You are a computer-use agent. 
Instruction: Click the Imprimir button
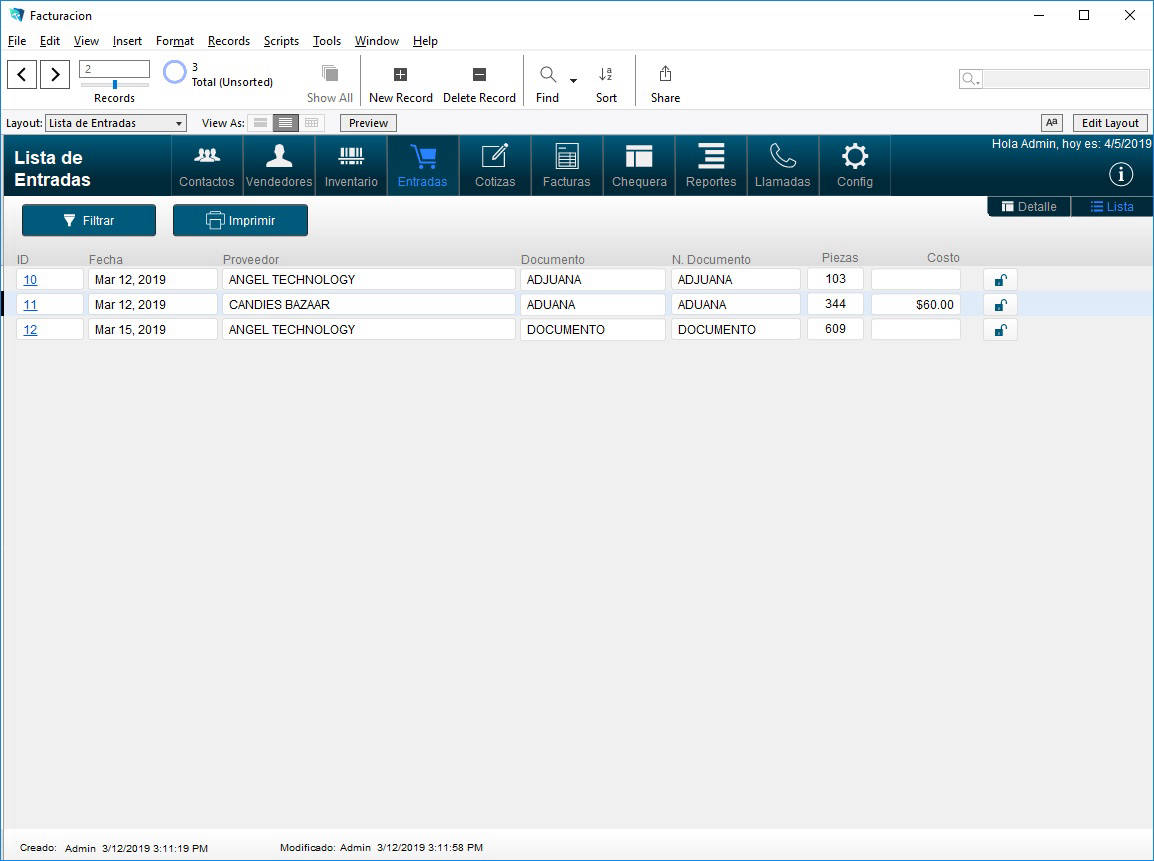(241, 220)
